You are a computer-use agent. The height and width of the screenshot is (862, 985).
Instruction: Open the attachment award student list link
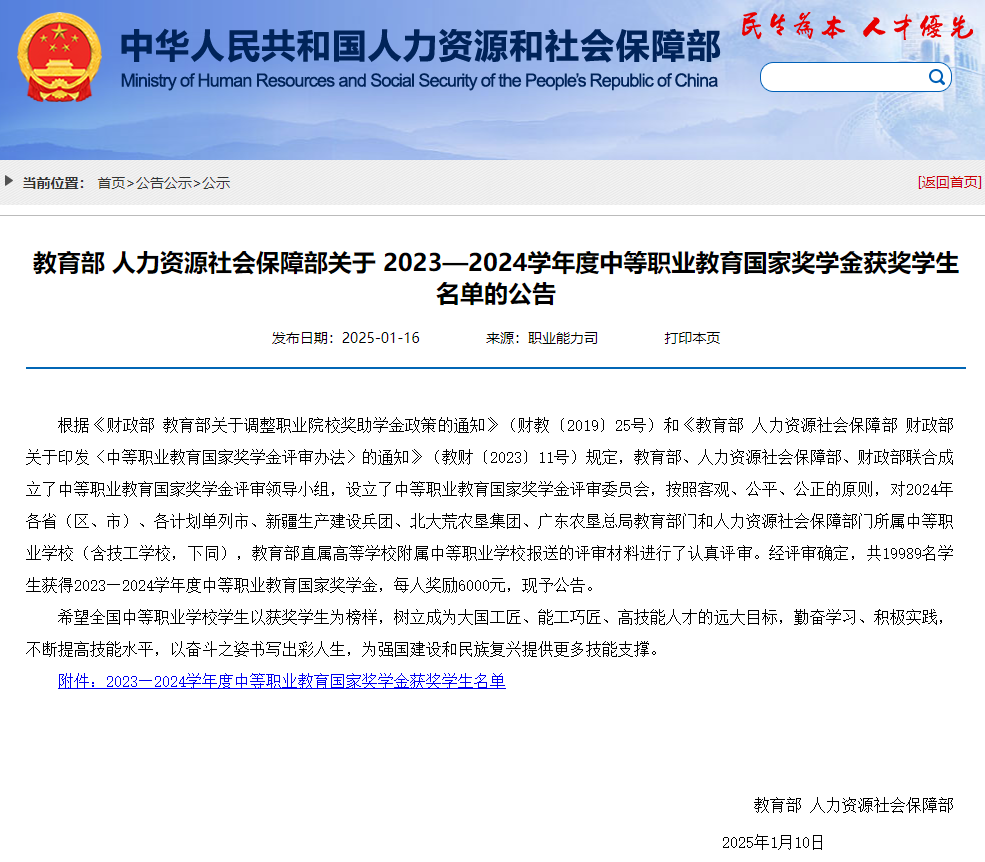[x=281, y=681]
